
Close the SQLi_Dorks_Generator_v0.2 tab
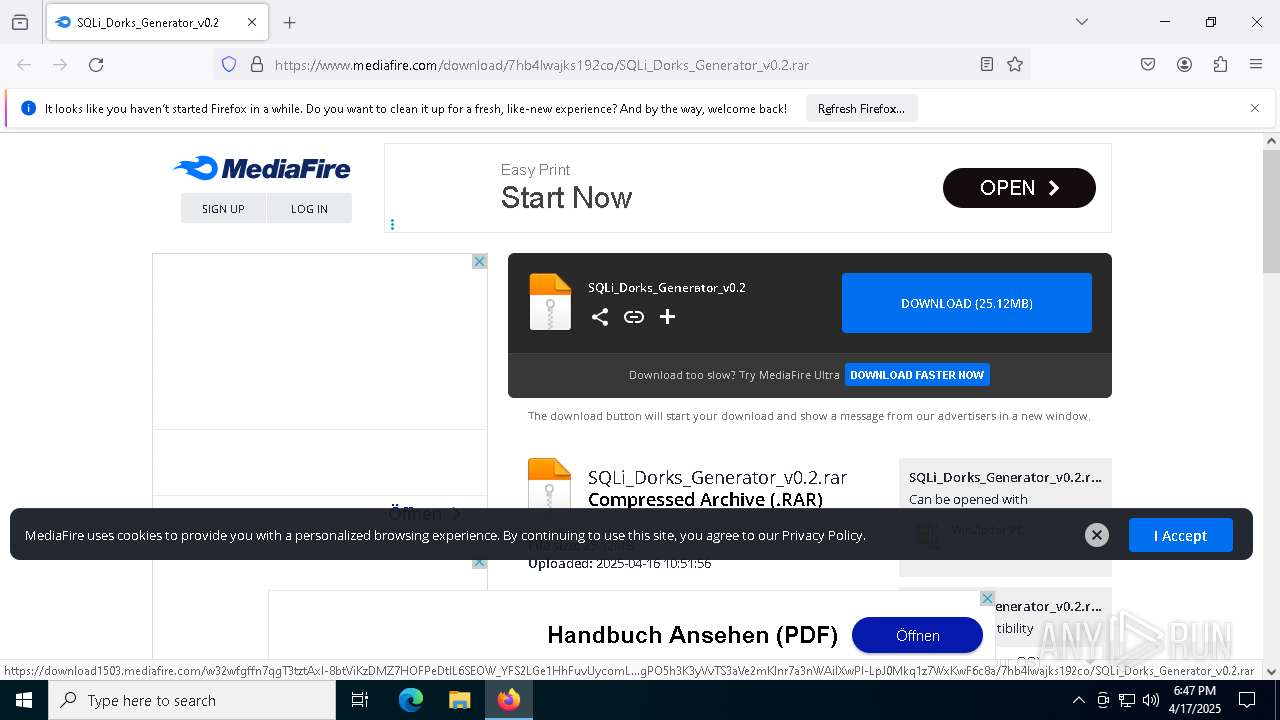click(252, 22)
